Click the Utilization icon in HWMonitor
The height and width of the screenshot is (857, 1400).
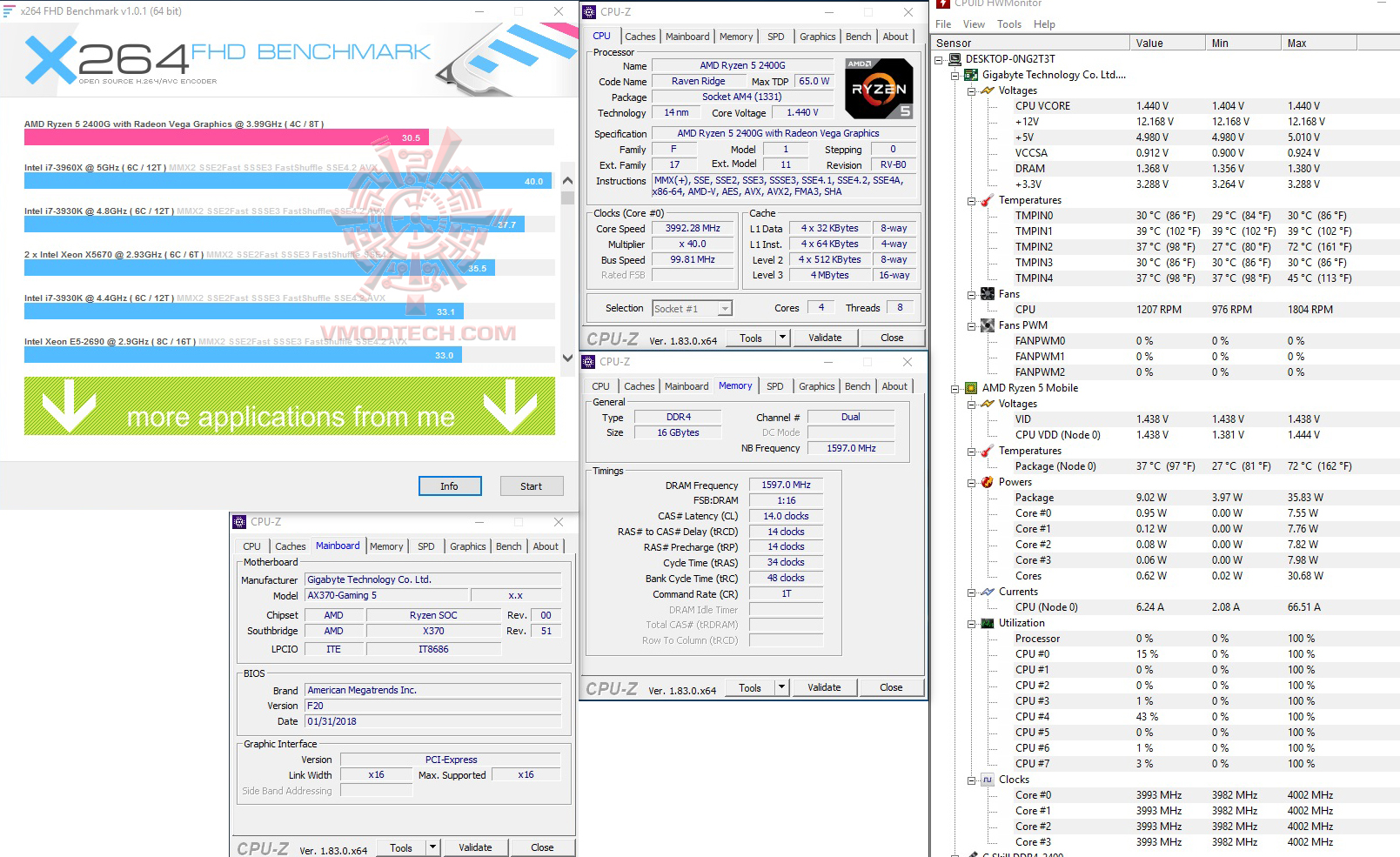click(x=987, y=623)
